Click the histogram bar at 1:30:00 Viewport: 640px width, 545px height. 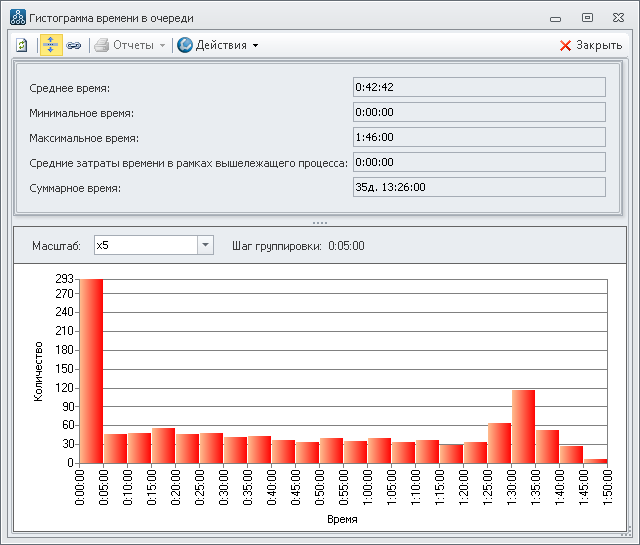[524, 426]
